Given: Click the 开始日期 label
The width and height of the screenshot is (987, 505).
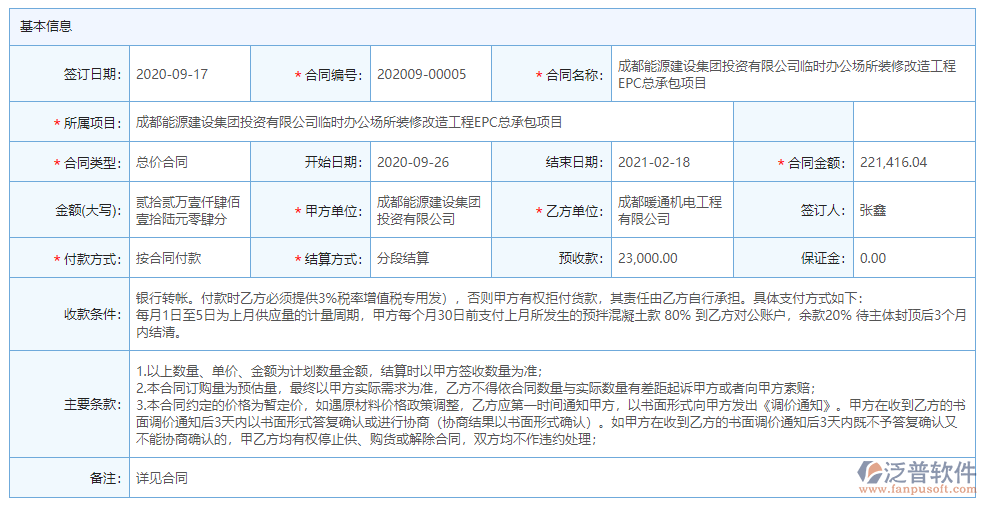Looking at the screenshot, I should coord(334,162).
